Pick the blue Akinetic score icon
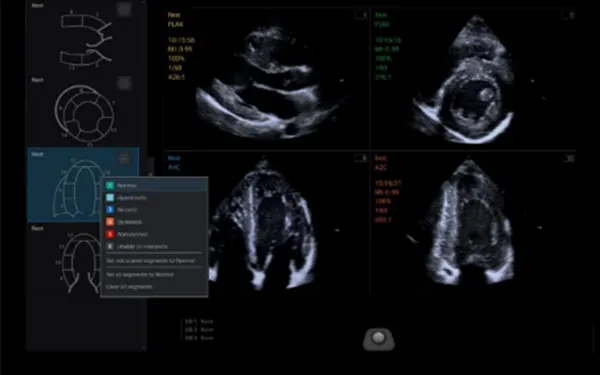 [110, 210]
